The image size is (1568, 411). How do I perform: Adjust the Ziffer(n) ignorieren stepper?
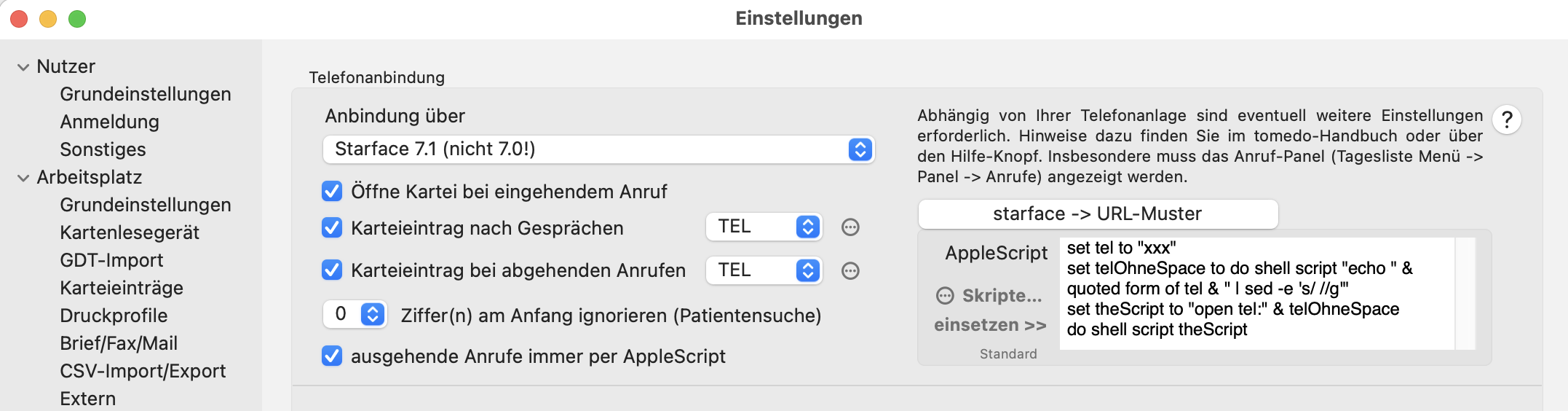coord(373,314)
